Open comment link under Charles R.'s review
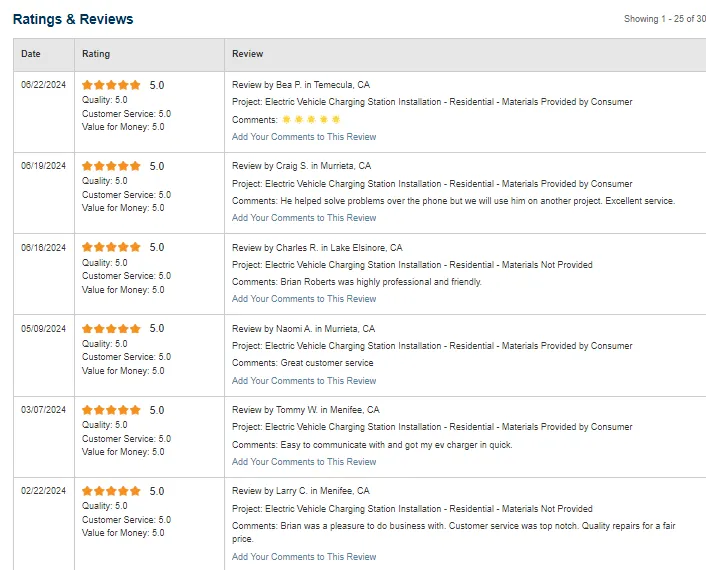This screenshot has width=706, height=570. 304,299
